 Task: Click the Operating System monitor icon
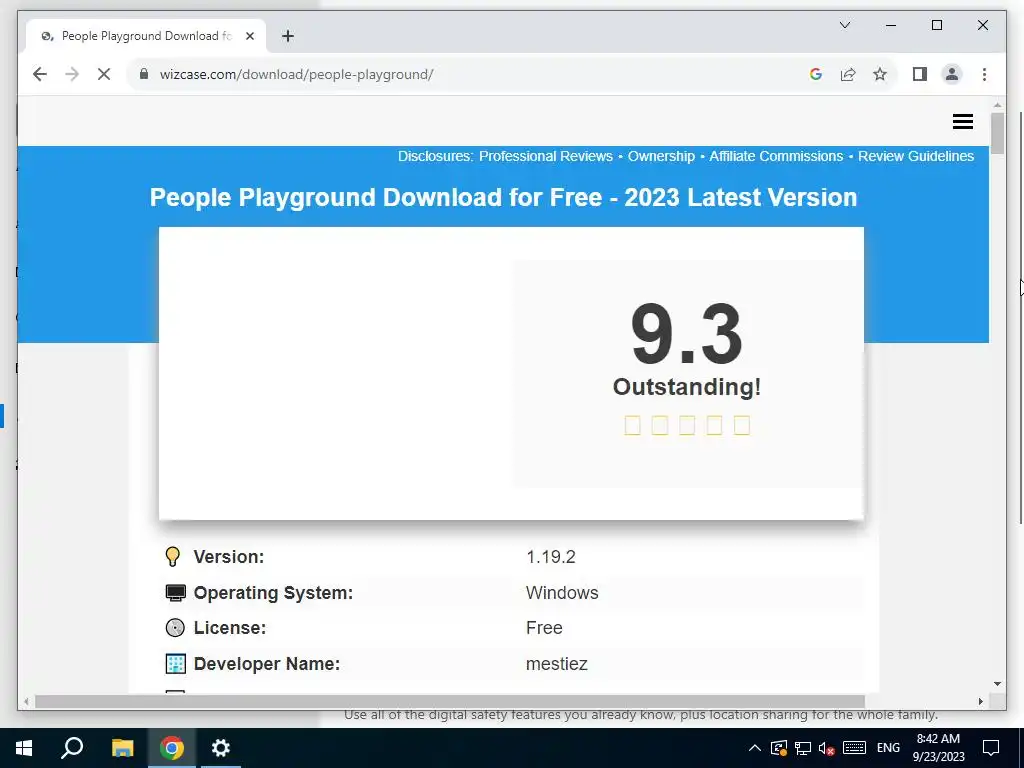point(175,592)
